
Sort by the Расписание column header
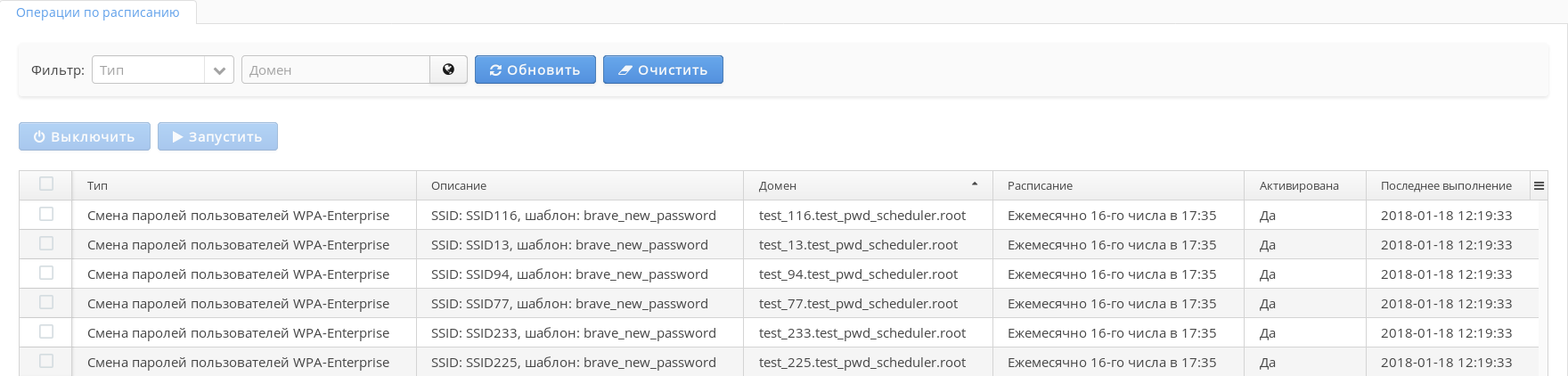(x=1040, y=185)
